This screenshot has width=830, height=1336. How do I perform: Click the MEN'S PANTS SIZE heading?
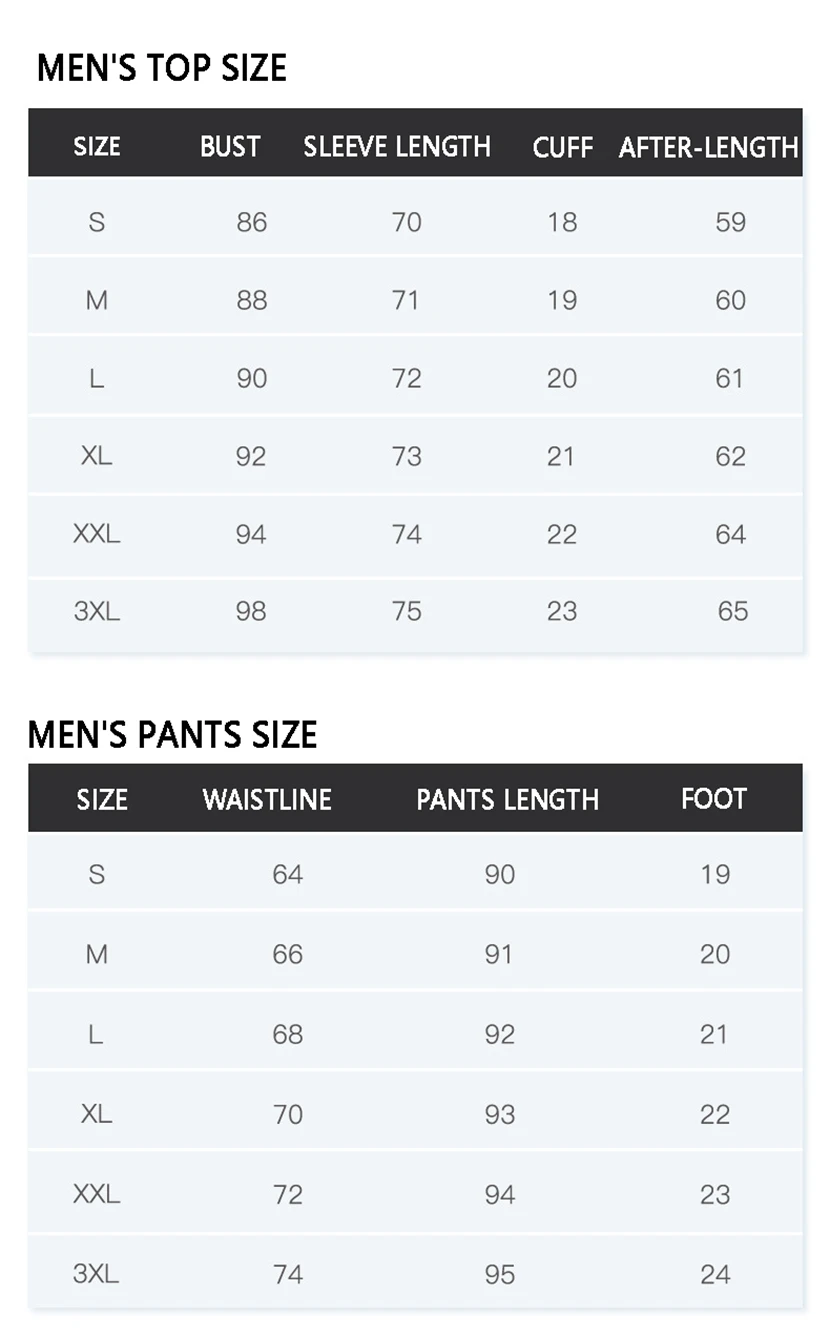172,735
